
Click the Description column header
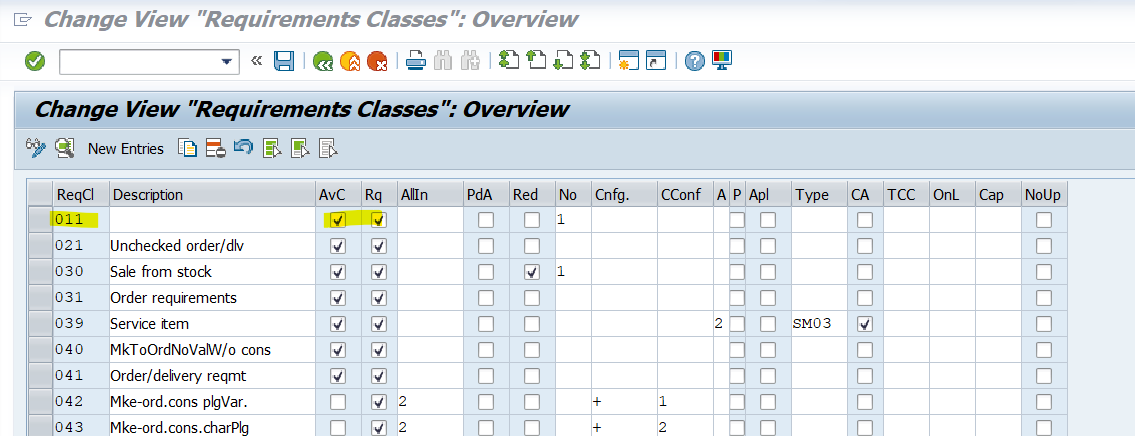pyautogui.click(x=212, y=194)
